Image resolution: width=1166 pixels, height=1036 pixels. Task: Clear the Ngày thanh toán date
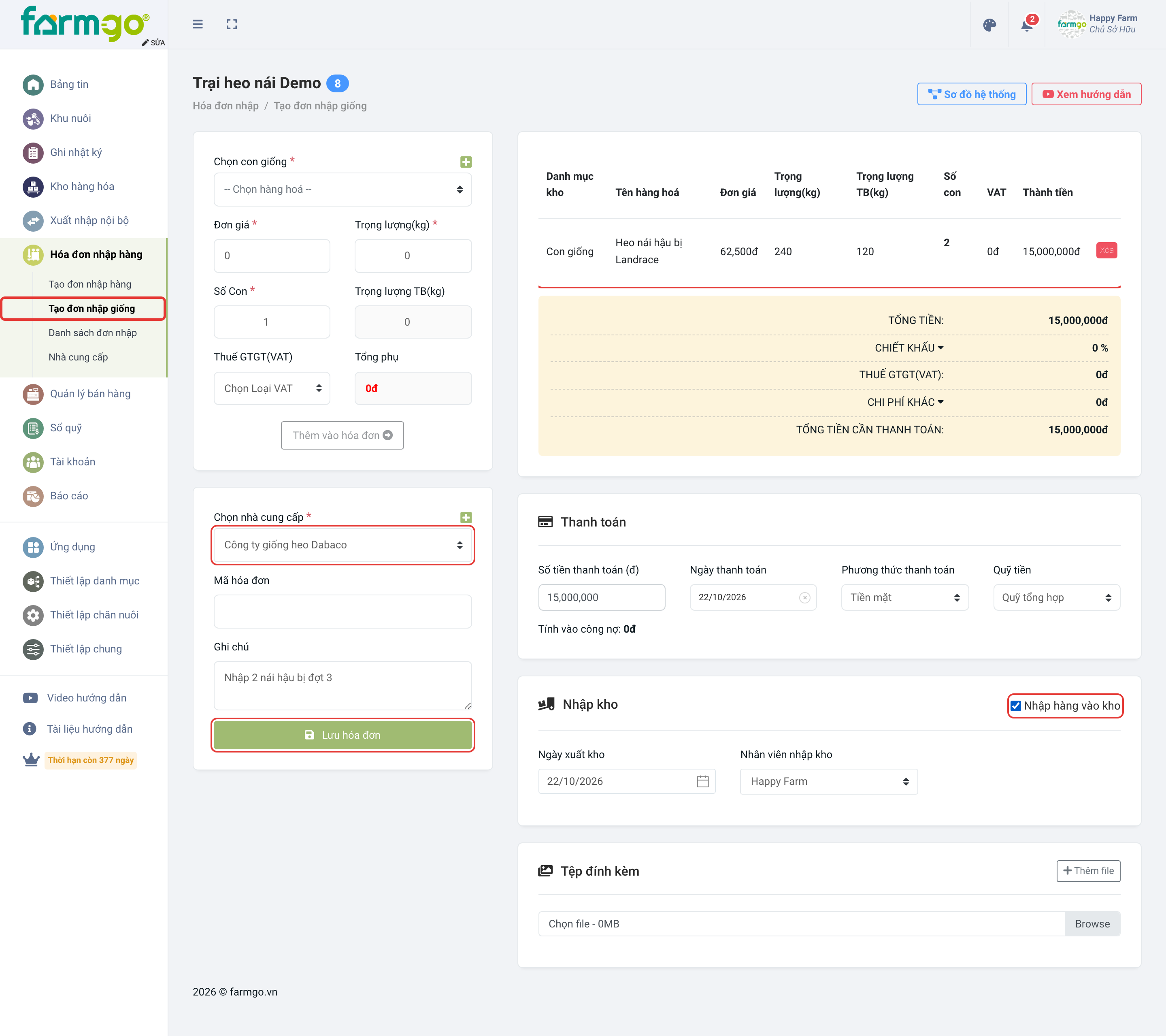click(804, 598)
